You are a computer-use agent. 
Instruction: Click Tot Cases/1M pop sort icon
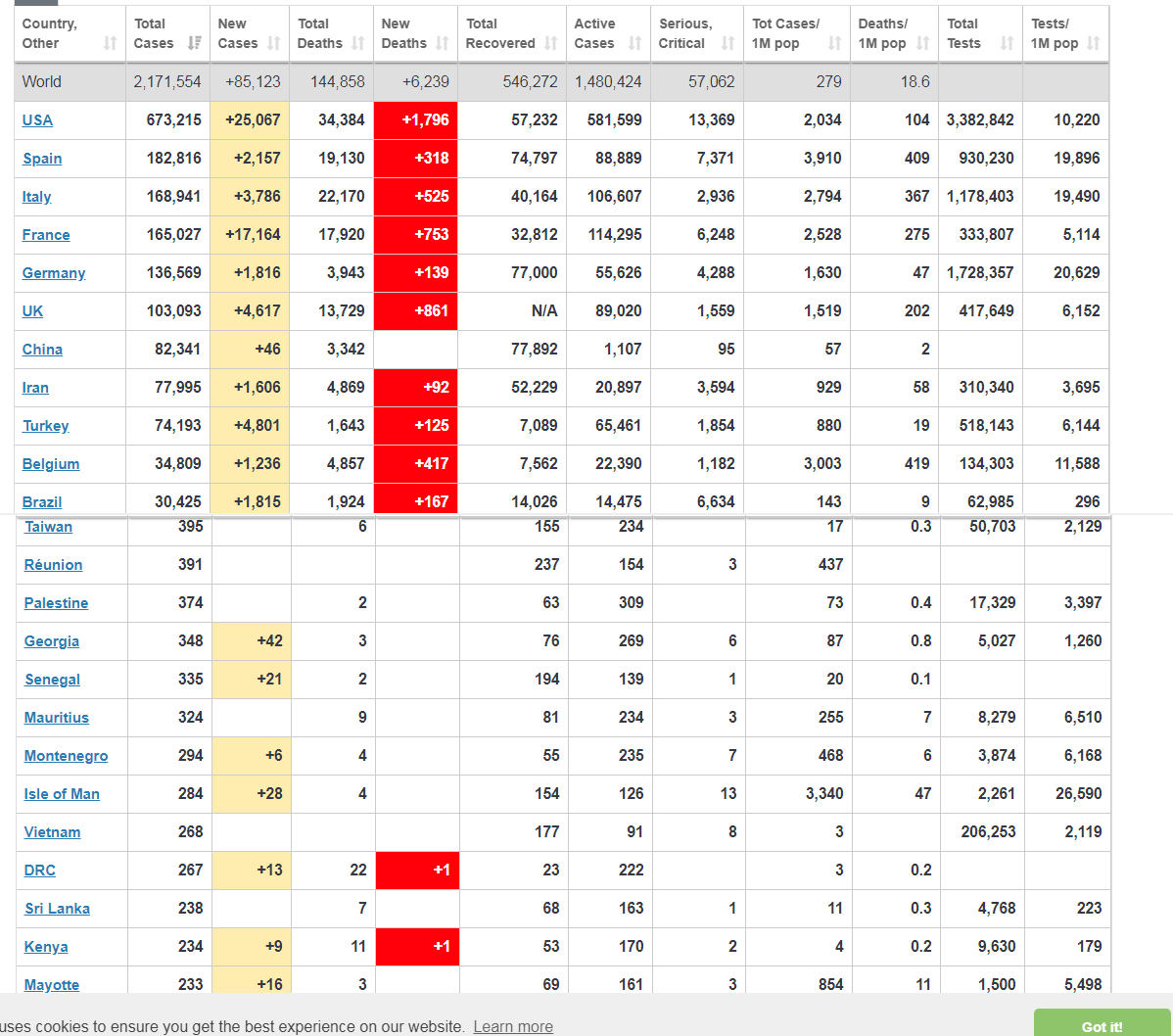834,43
